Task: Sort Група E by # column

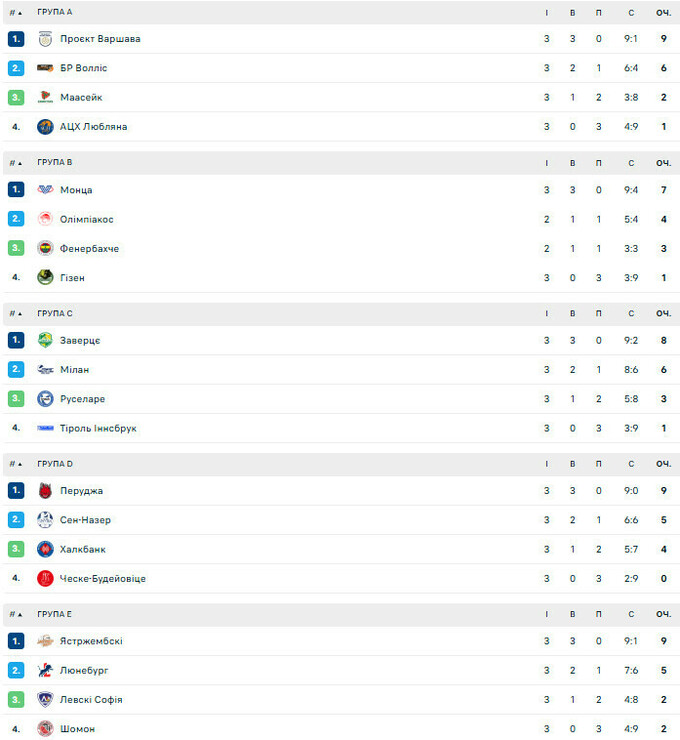Action: (x=16, y=614)
